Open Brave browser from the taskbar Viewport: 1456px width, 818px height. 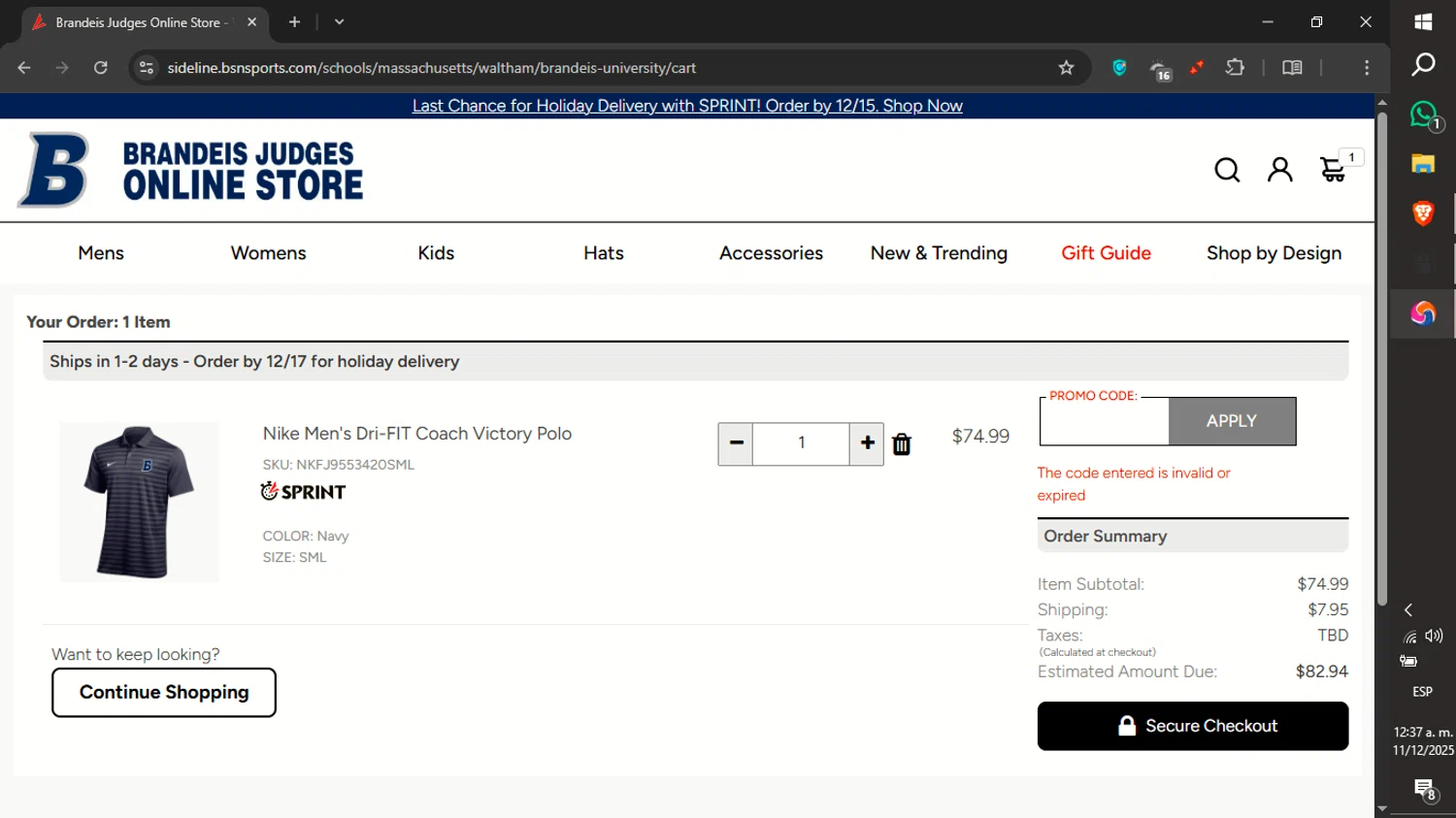click(1423, 213)
